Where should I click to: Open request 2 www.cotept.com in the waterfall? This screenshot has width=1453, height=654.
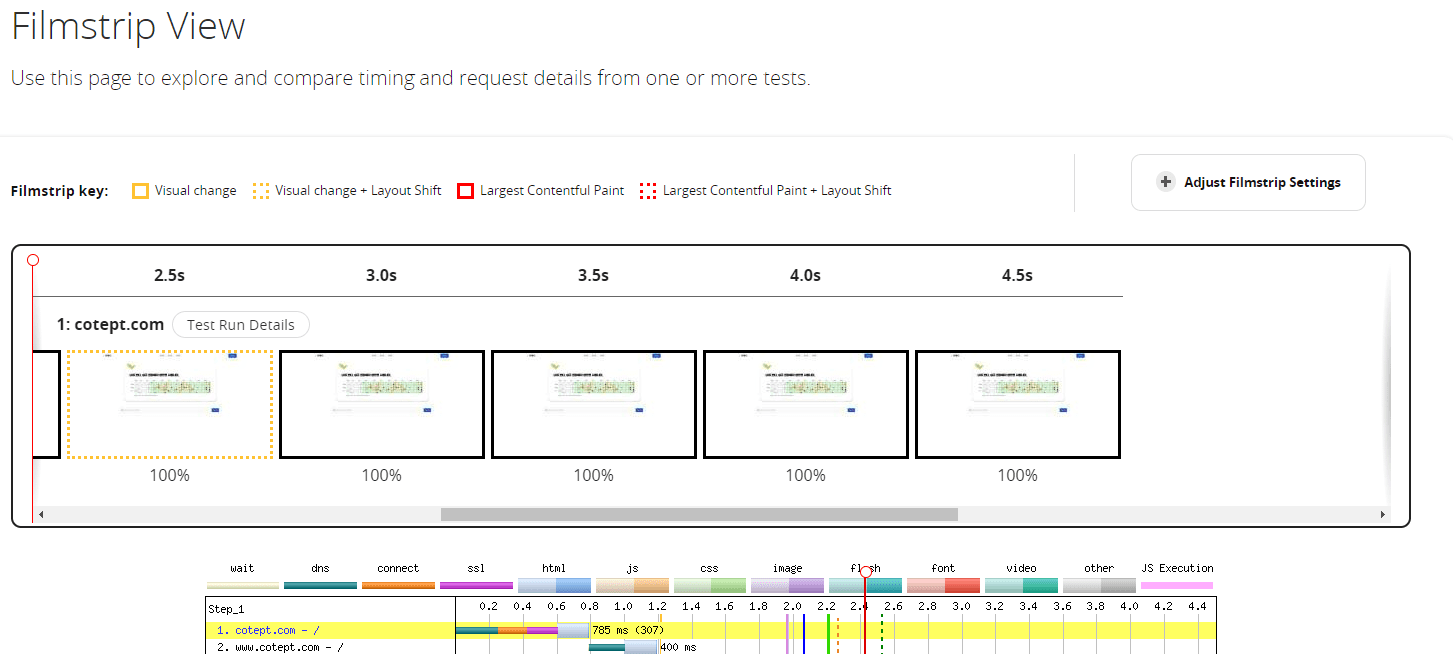point(280,647)
